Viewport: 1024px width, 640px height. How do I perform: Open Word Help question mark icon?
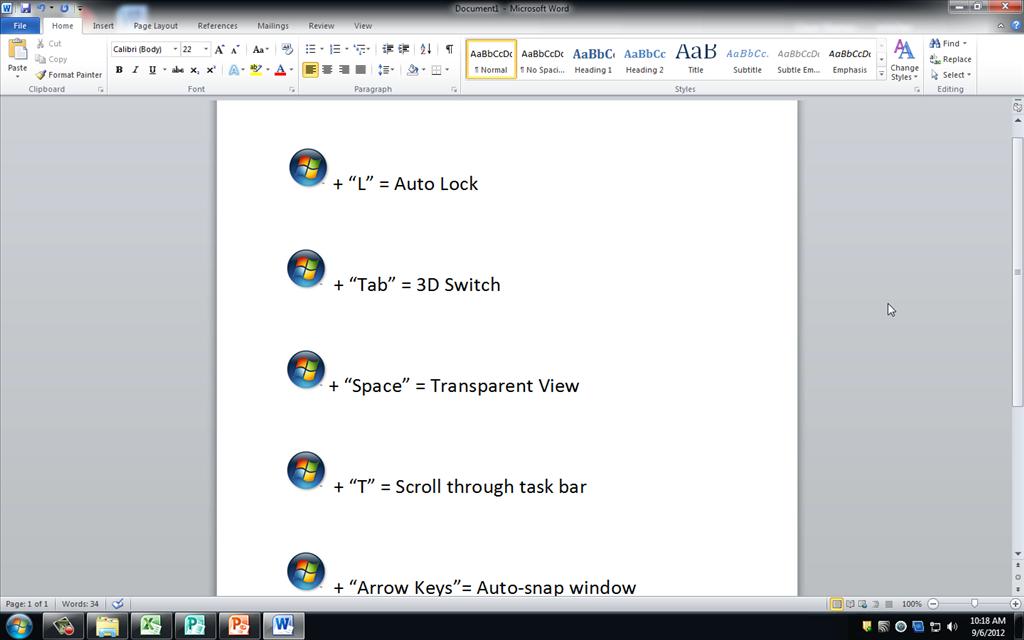pyautogui.click(x=1016, y=25)
